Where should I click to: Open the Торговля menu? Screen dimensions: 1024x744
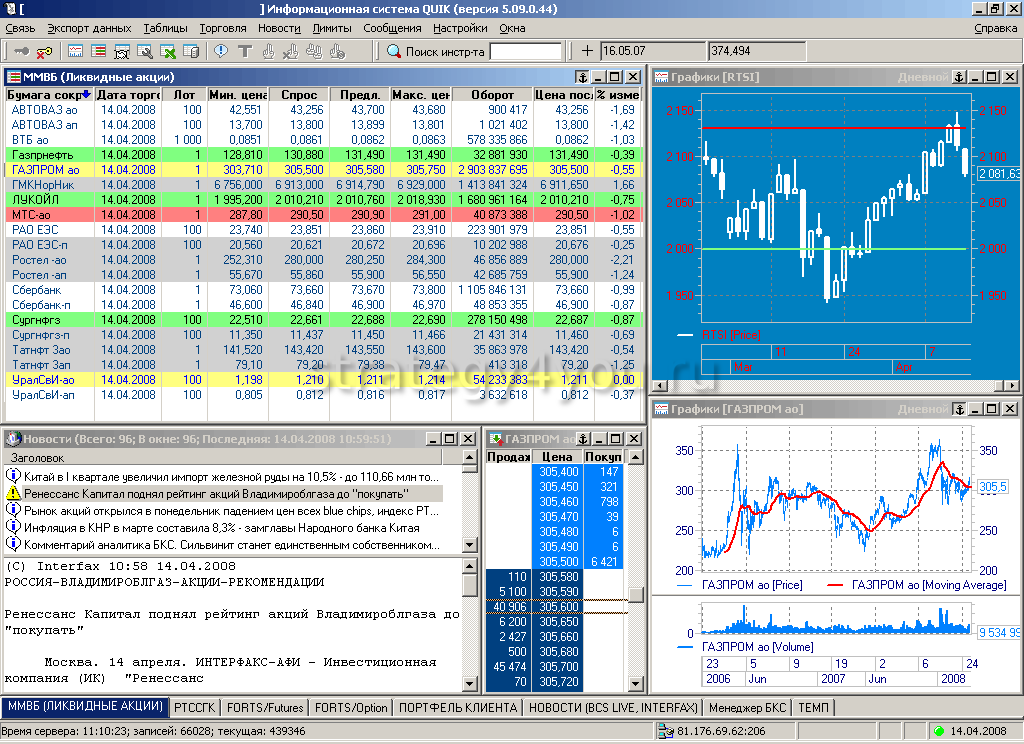[x=222, y=28]
